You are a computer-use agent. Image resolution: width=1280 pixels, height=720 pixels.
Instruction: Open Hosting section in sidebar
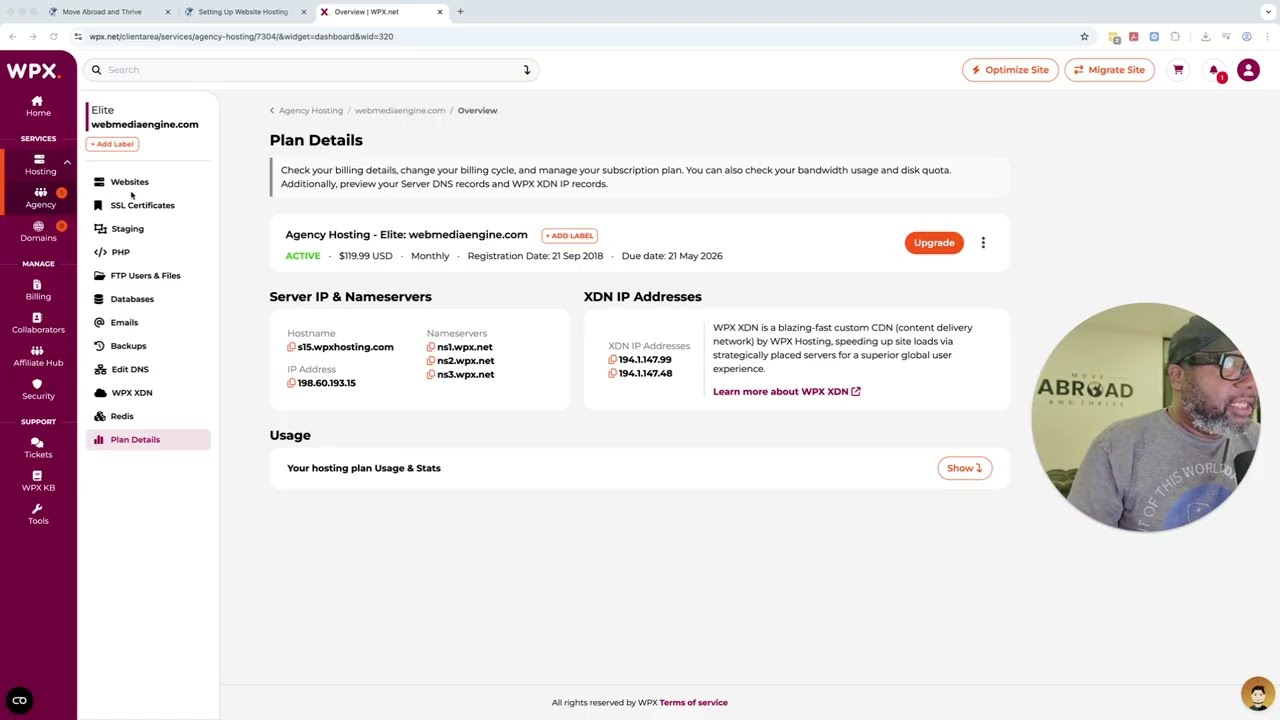[40, 165]
